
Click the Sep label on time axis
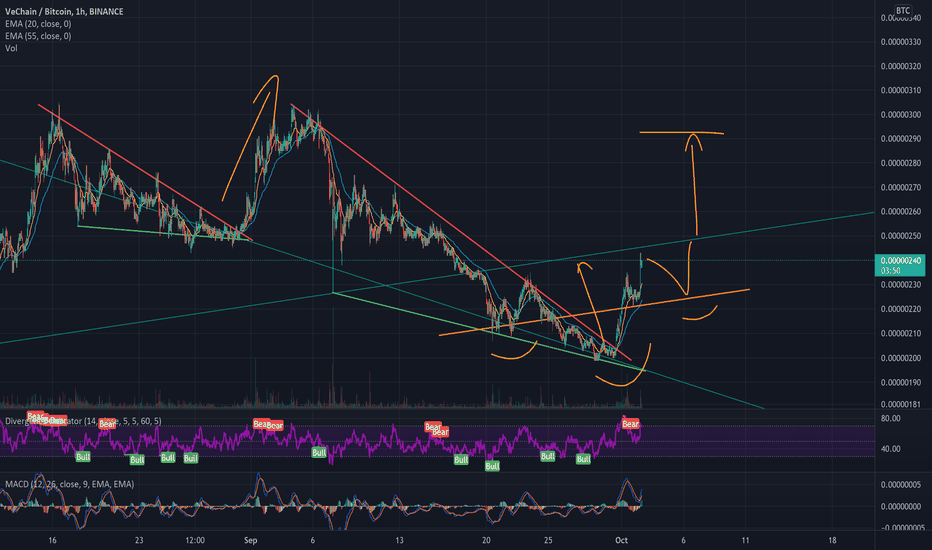(250, 540)
